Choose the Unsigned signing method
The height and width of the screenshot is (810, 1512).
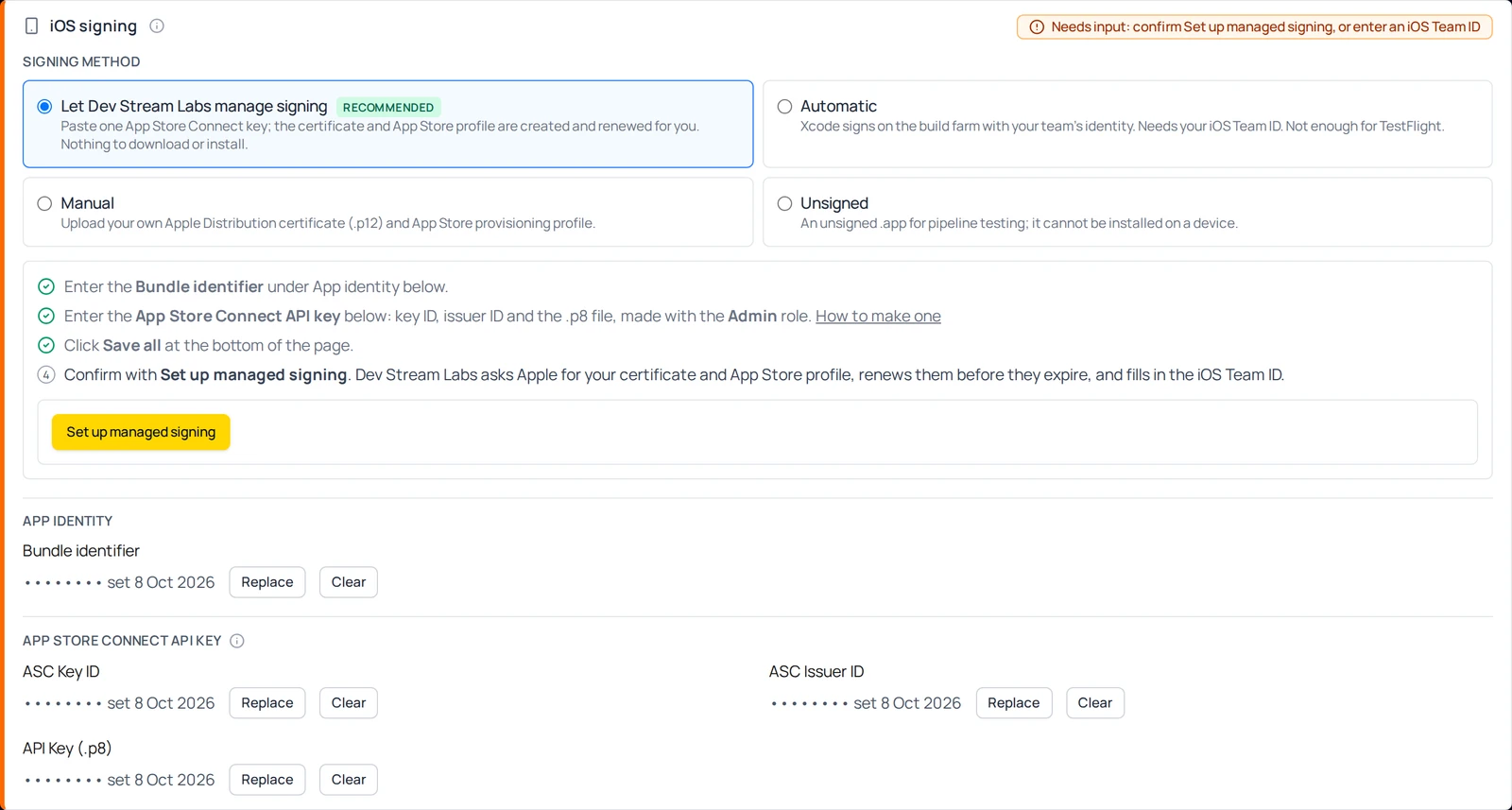tap(784, 203)
